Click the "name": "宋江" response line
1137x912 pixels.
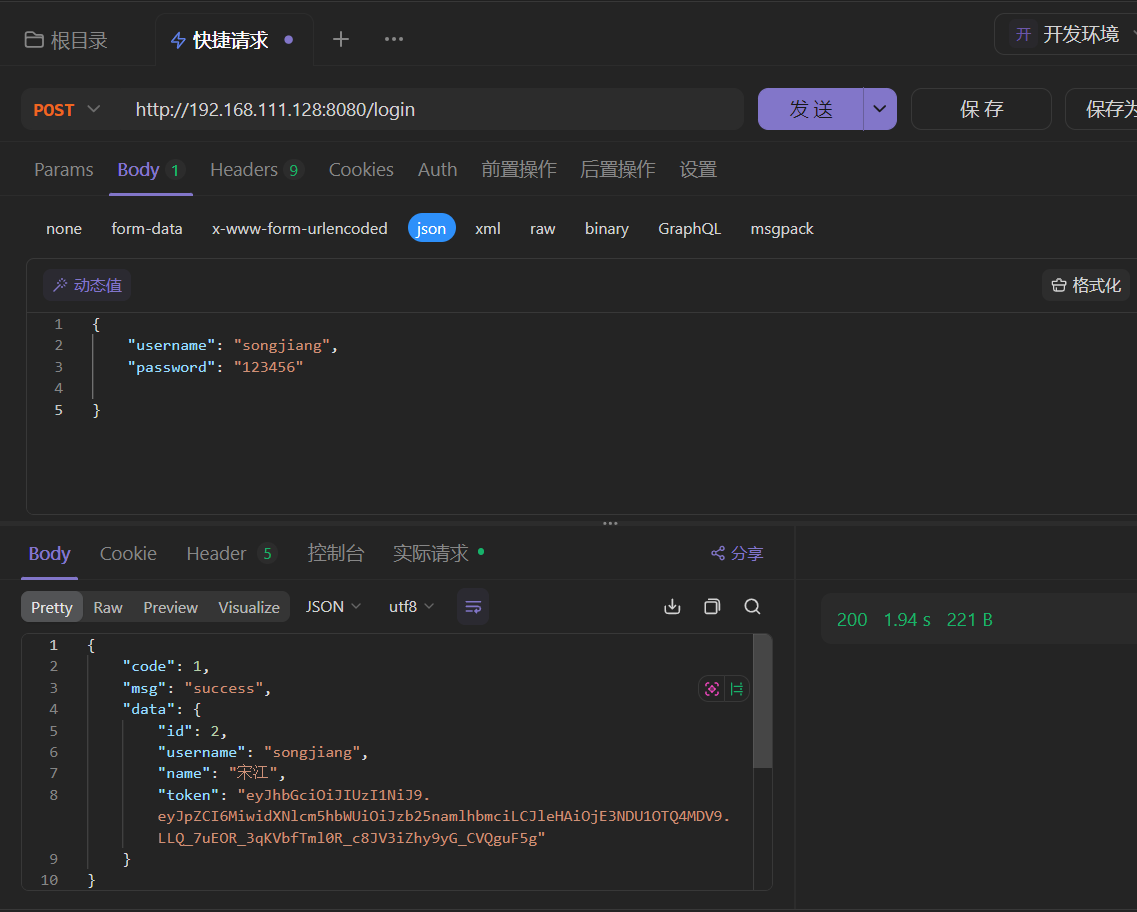[221, 774]
